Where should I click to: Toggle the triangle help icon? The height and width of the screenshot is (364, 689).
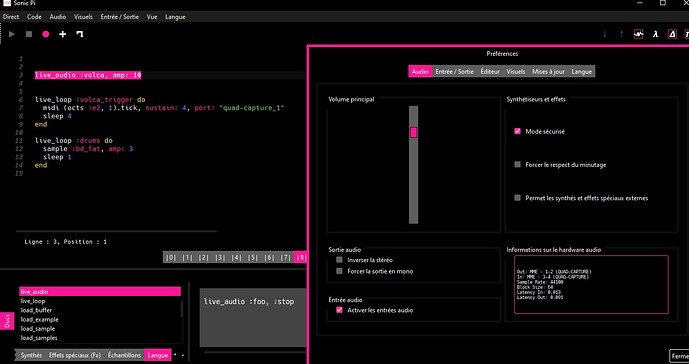(x=672, y=34)
